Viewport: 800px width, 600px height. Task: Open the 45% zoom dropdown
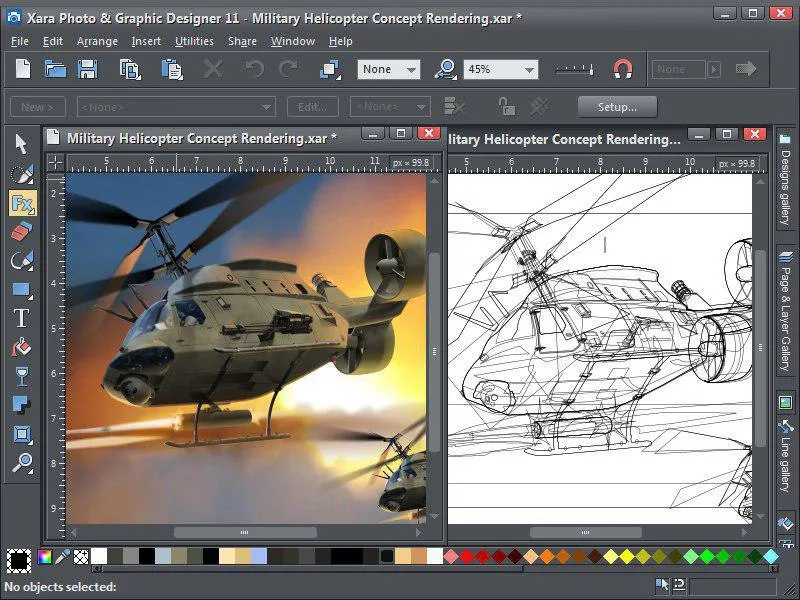(x=501, y=69)
